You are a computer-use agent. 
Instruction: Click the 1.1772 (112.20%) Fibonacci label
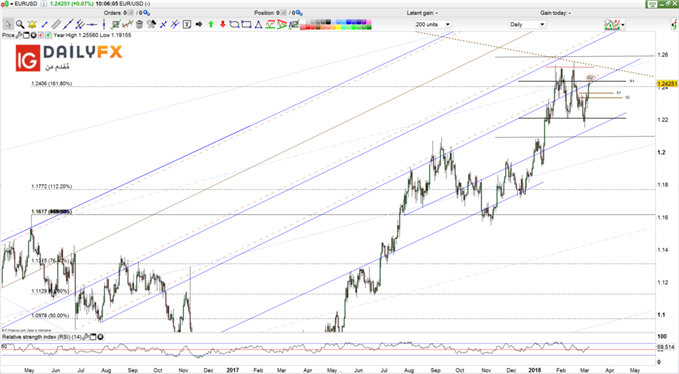click(52, 187)
